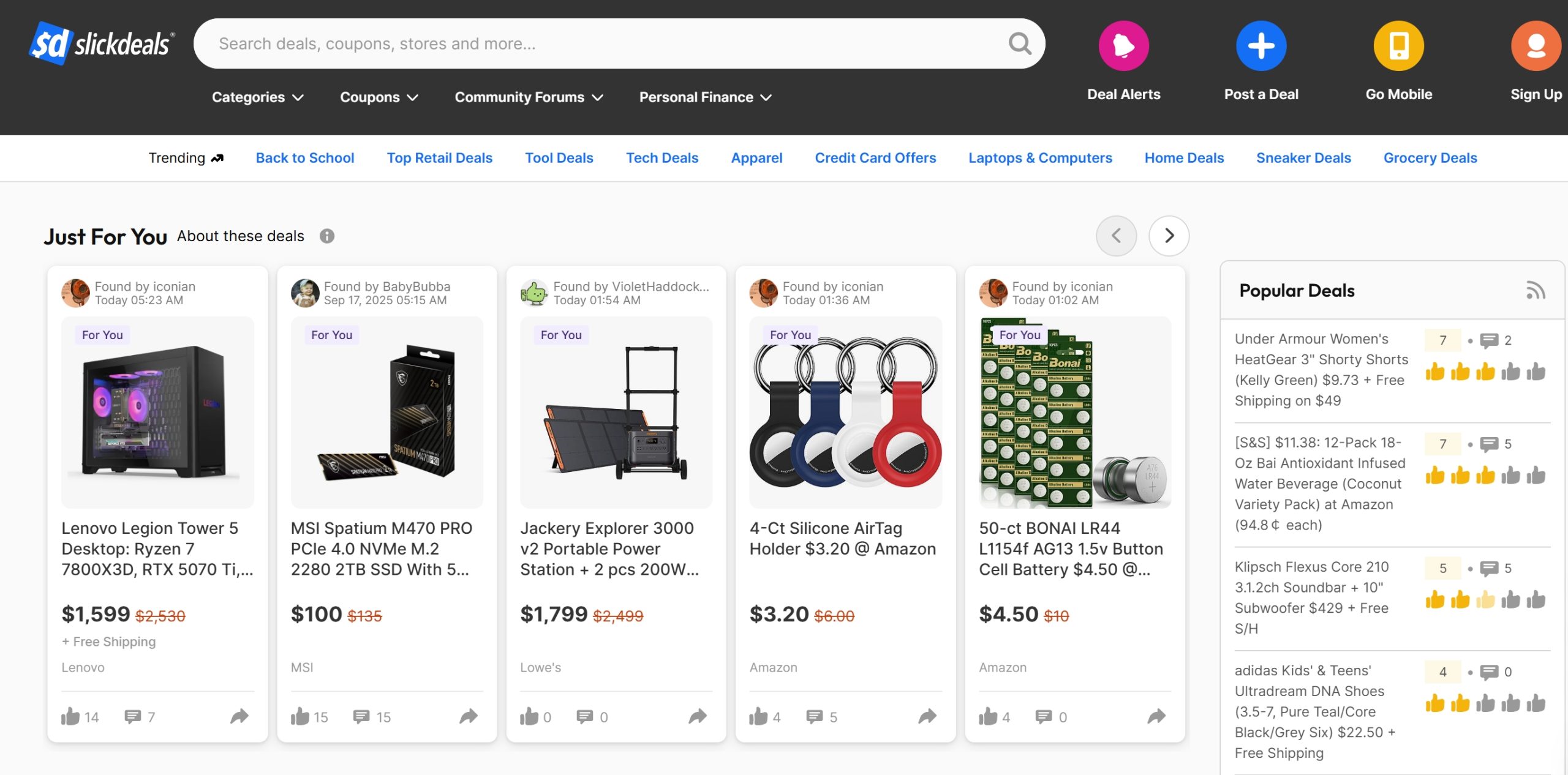Click the Post a Deal plus icon
This screenshot has width=1568, height=775.
tap(1261, 46)
